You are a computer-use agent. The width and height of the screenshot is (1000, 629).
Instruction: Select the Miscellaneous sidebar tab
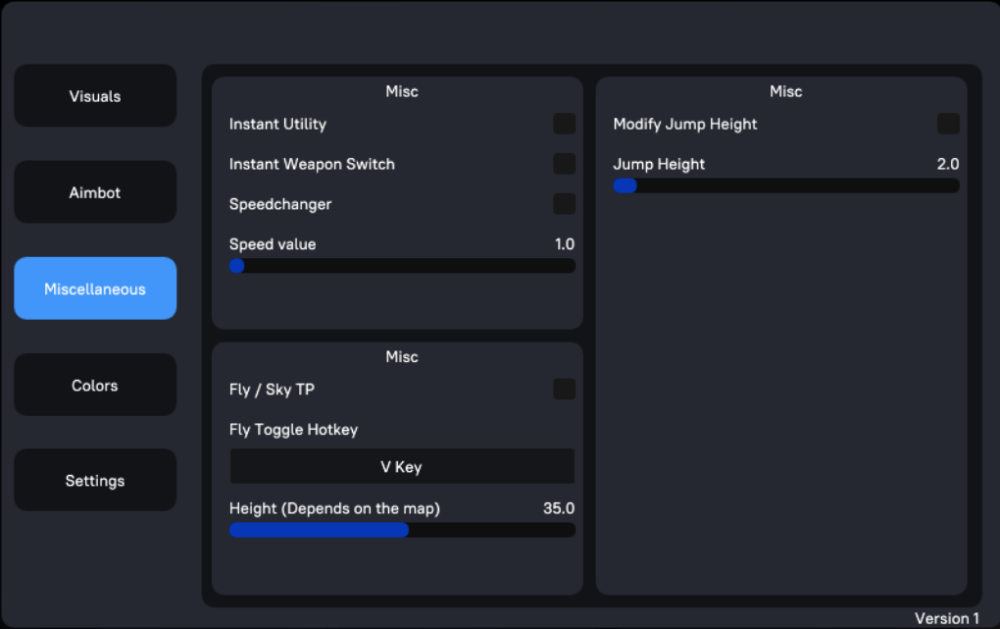[x=95, y=289]
